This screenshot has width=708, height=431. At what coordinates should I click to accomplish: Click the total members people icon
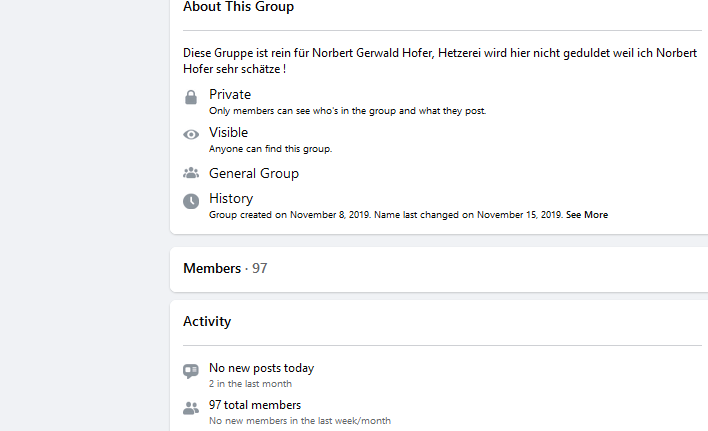pos(191,408)
